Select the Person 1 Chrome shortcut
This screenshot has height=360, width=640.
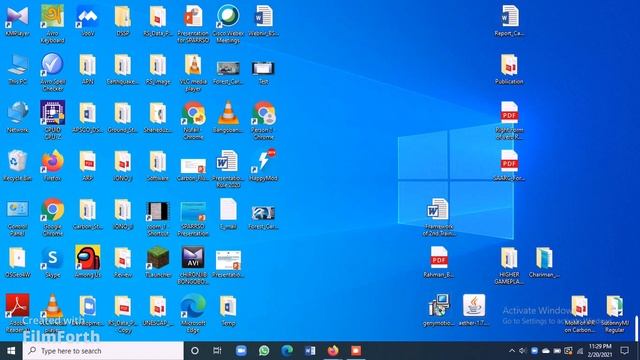pos(263,120)
